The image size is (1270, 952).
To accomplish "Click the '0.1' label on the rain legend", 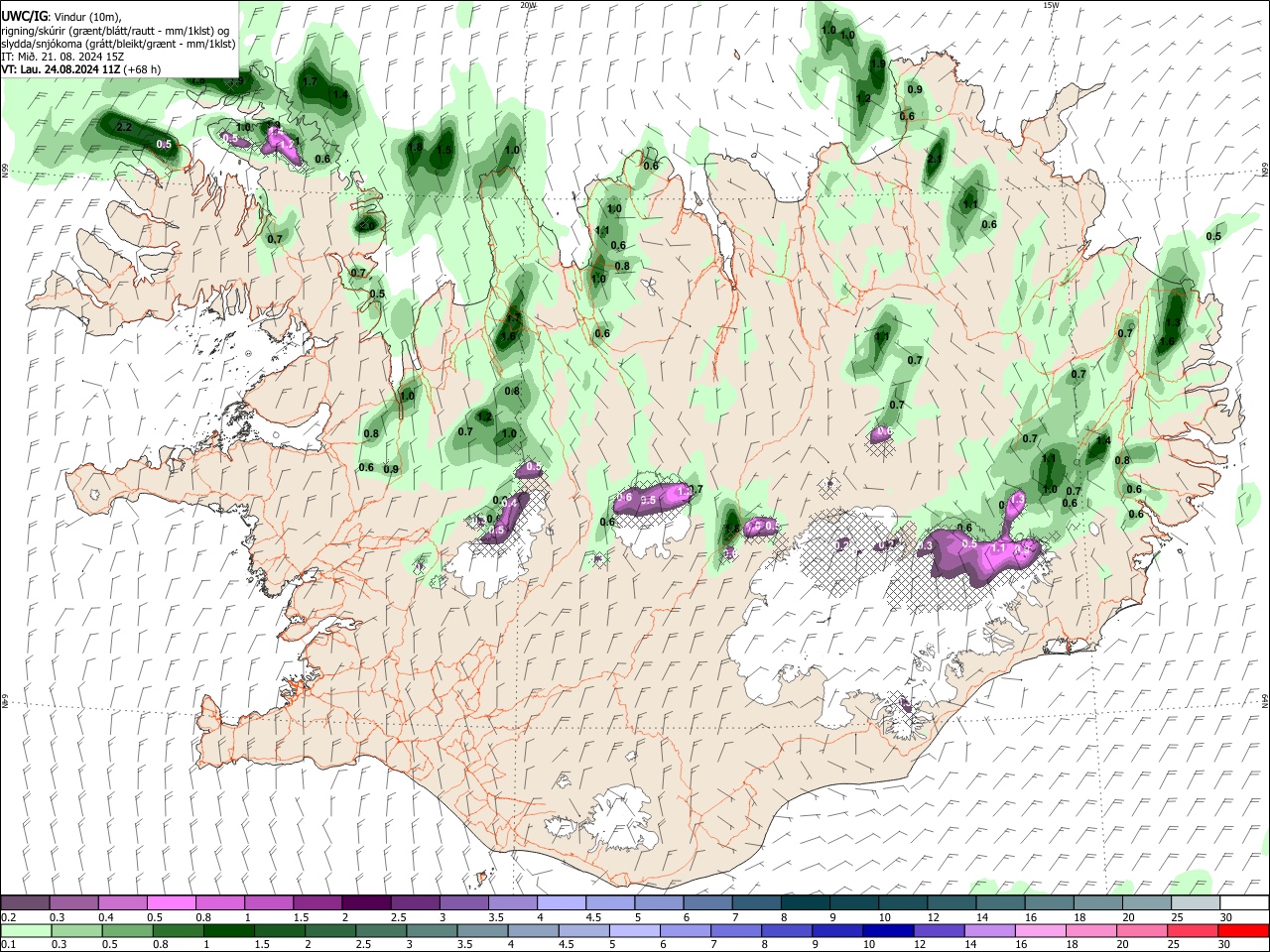I will pyautogui.click(x=9, y=945).
